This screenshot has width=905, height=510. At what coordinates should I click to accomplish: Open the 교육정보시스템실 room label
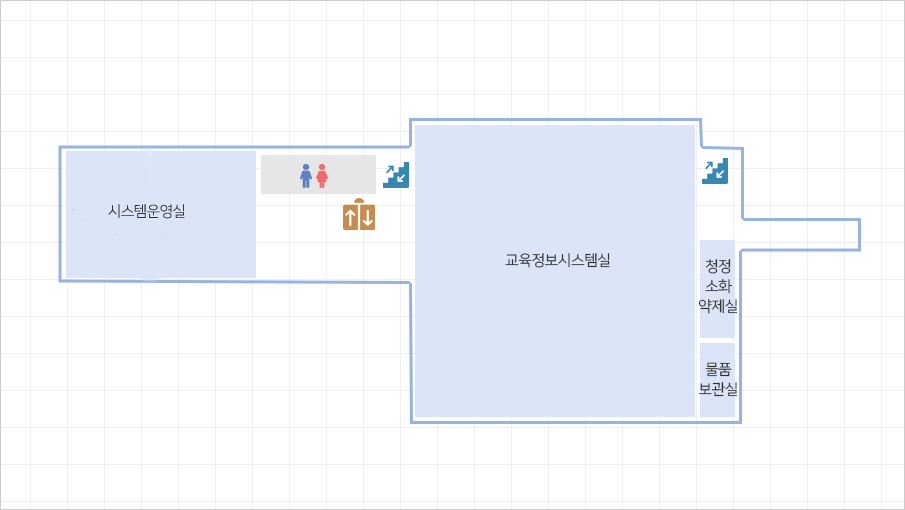pyautogui.click(x=558, y=261)
